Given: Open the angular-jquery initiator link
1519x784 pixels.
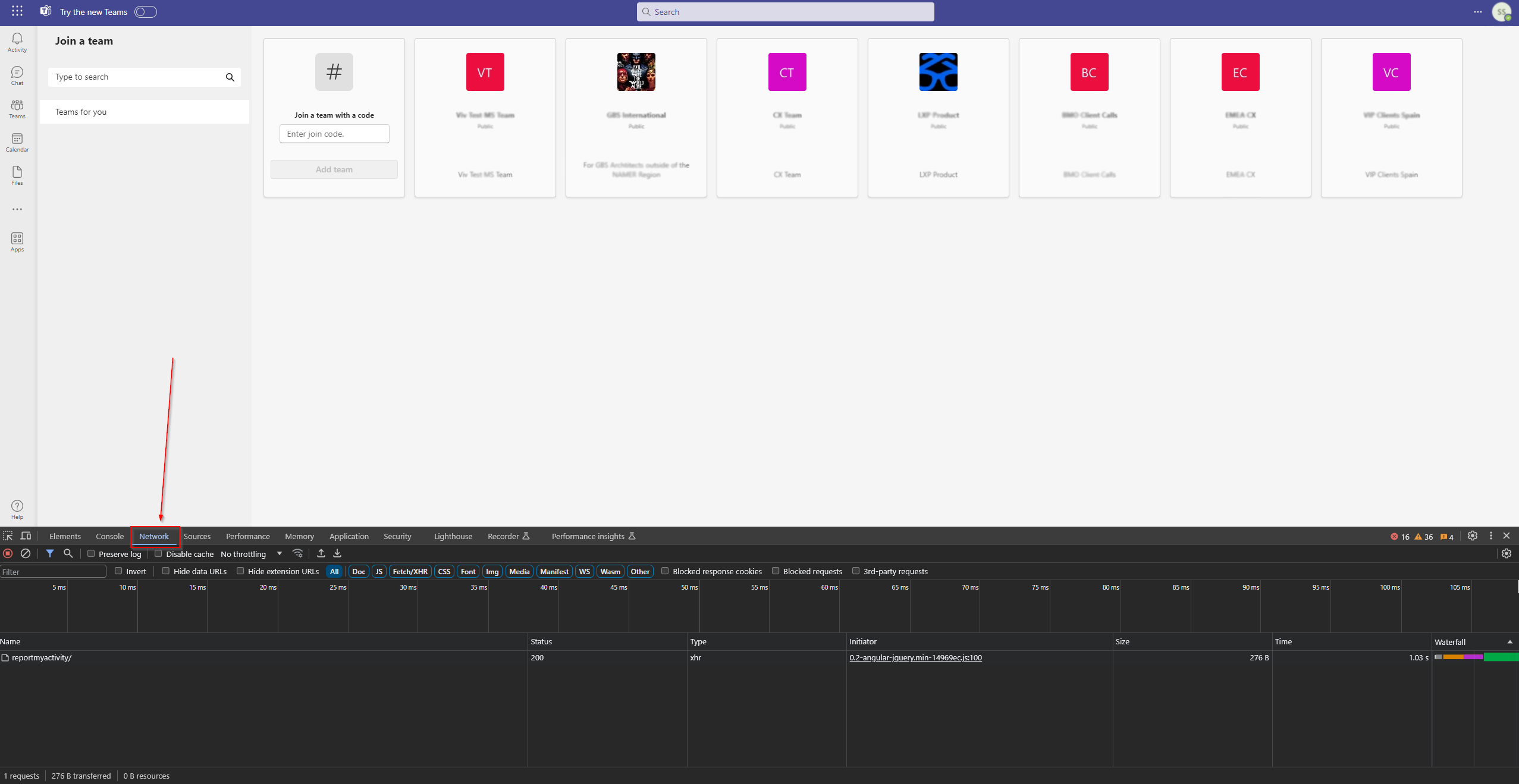Looking at the screenshot, I should (x=915, y=657).
